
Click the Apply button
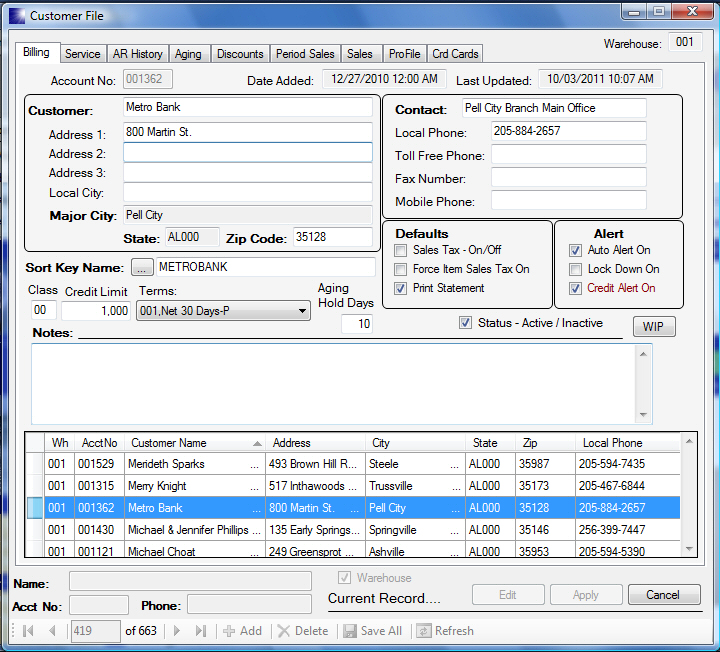[586, 595]
